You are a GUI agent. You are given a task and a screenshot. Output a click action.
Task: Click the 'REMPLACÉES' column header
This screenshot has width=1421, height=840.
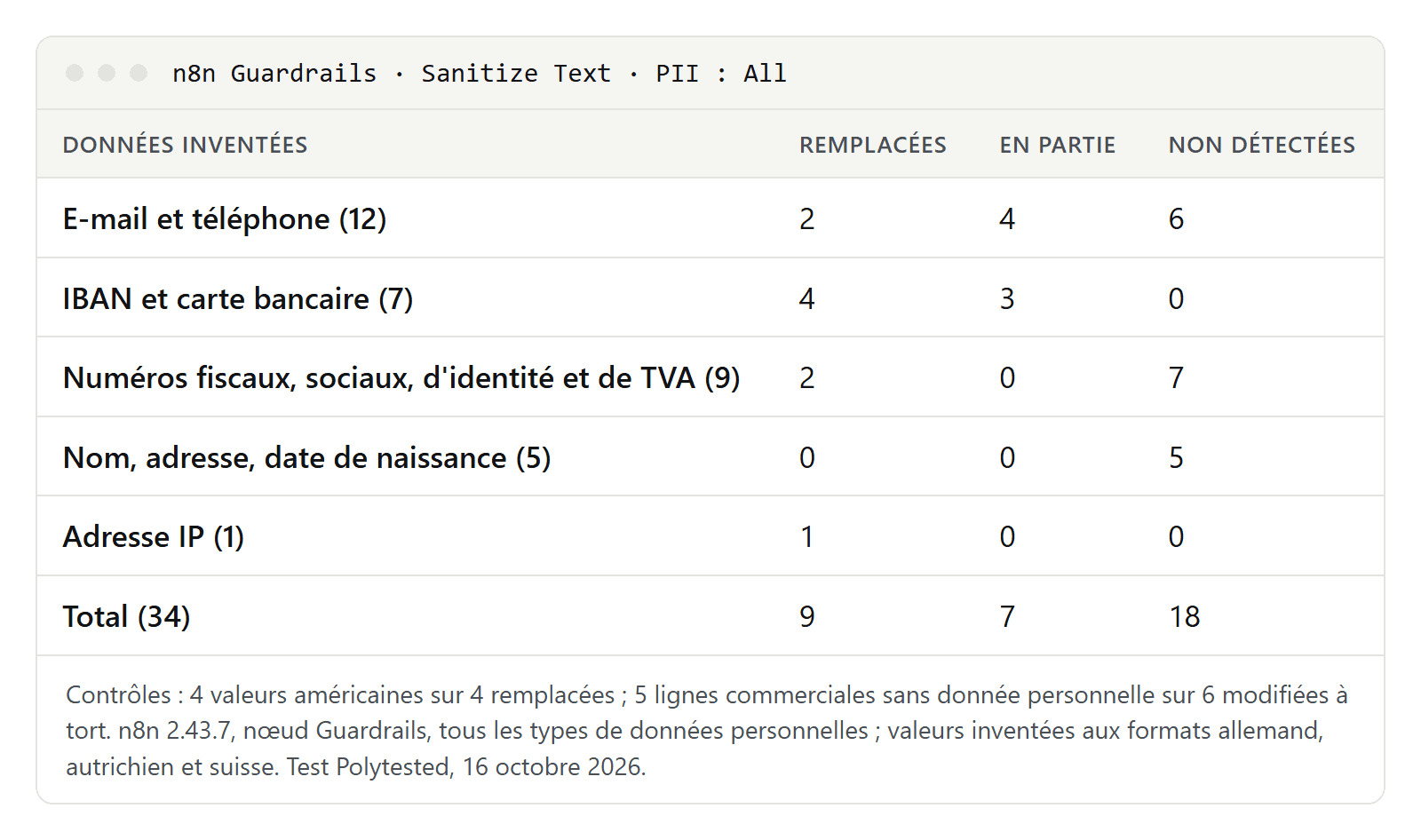pos(873,145)
